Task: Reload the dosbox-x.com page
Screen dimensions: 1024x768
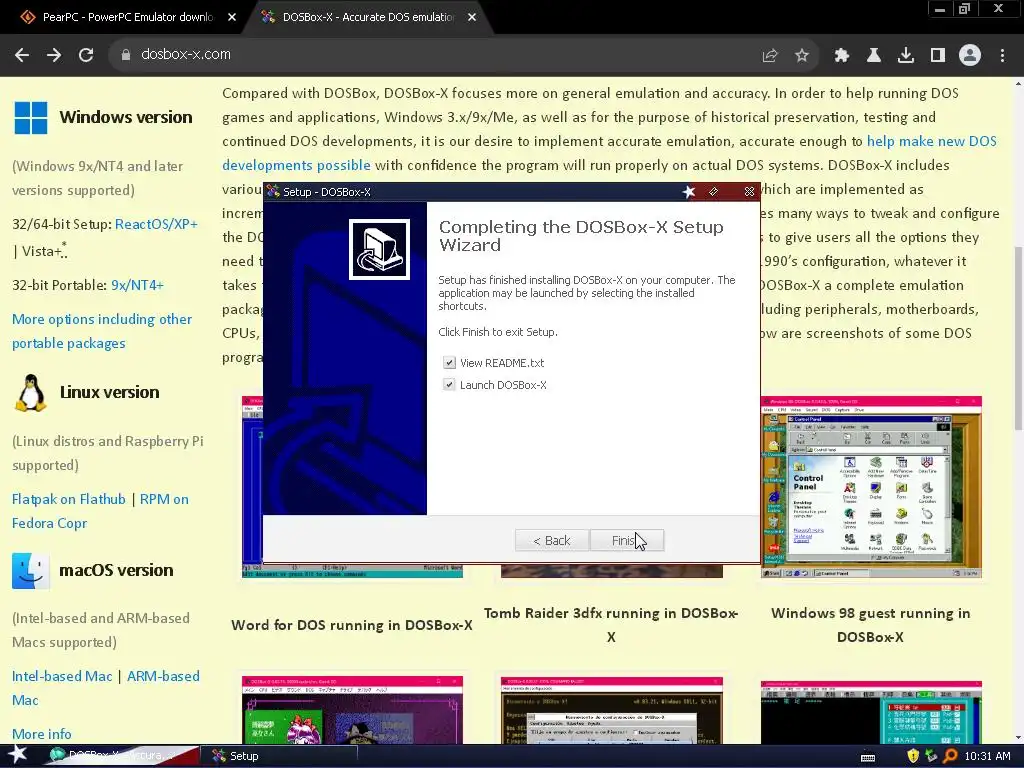Action: [x=86, y=55]
